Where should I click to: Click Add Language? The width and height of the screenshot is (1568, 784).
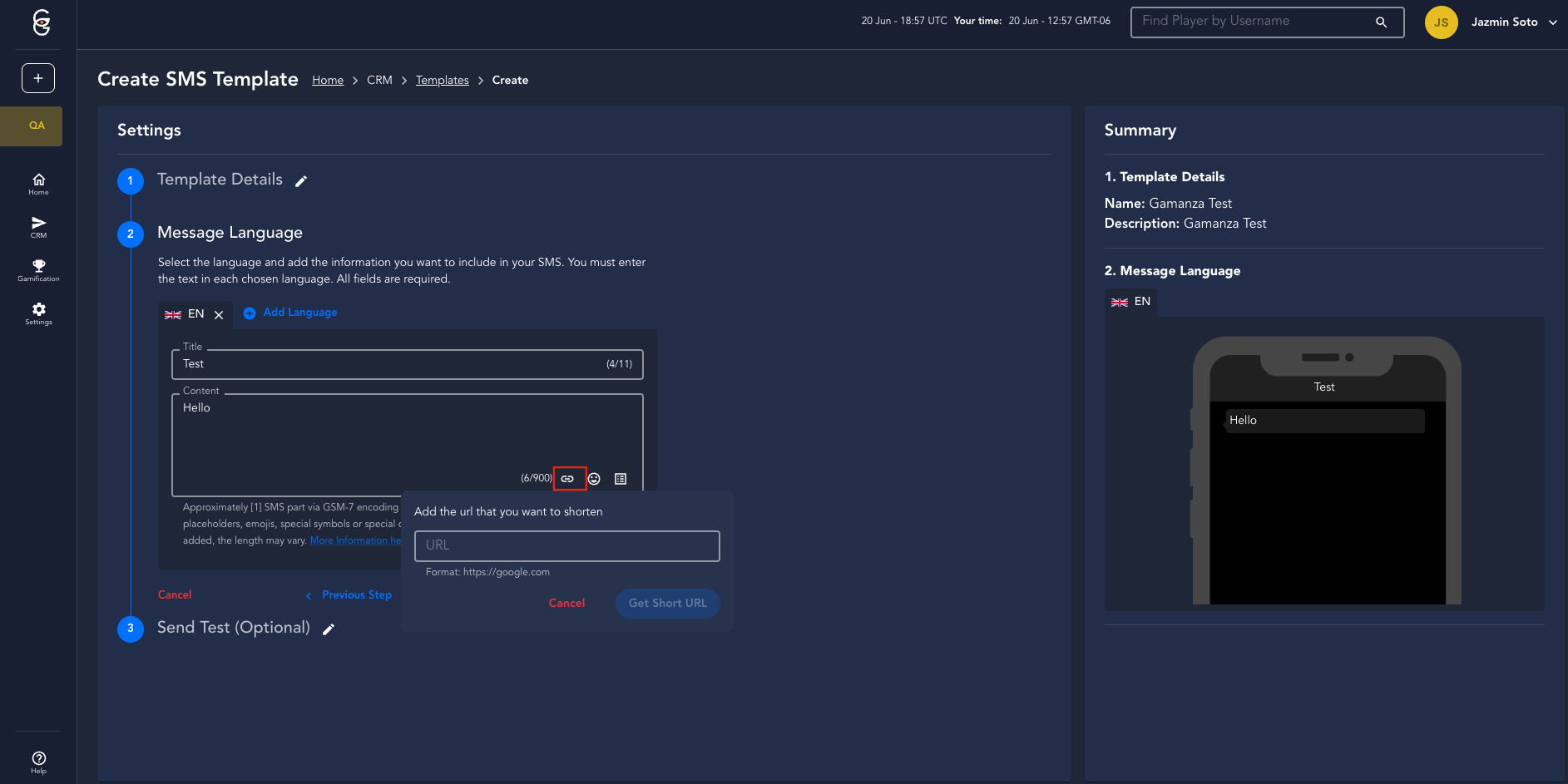pyautogui.click(x=290, y=313)
